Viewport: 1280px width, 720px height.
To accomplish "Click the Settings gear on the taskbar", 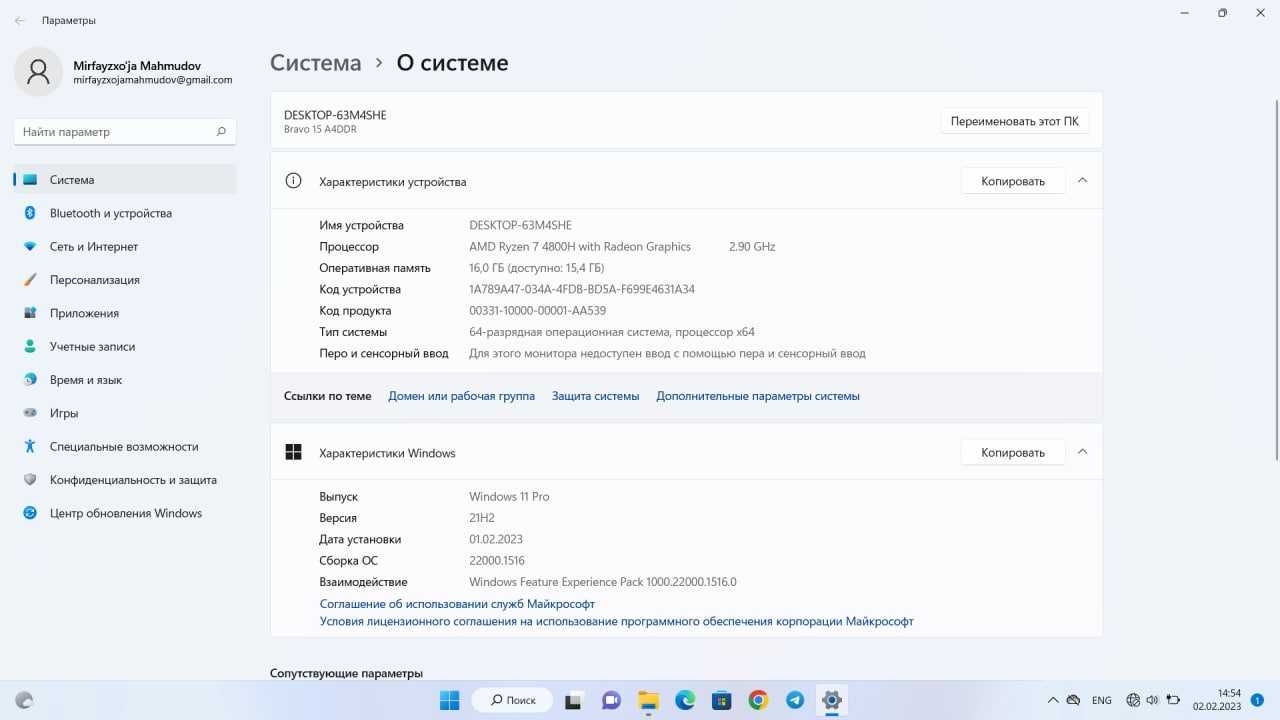I will pyautogui.click(x=831, y=700).
